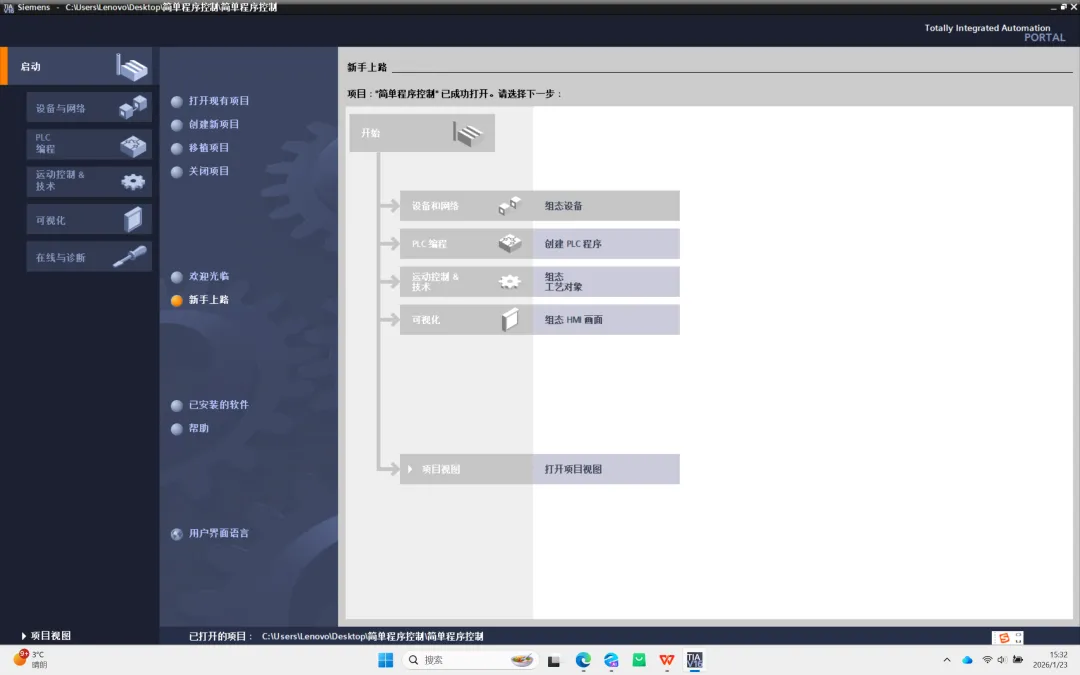This screenshot has width=1080, height=675.
Task: Click the factory icon in 开始 block
Action: tap(468, 134)
